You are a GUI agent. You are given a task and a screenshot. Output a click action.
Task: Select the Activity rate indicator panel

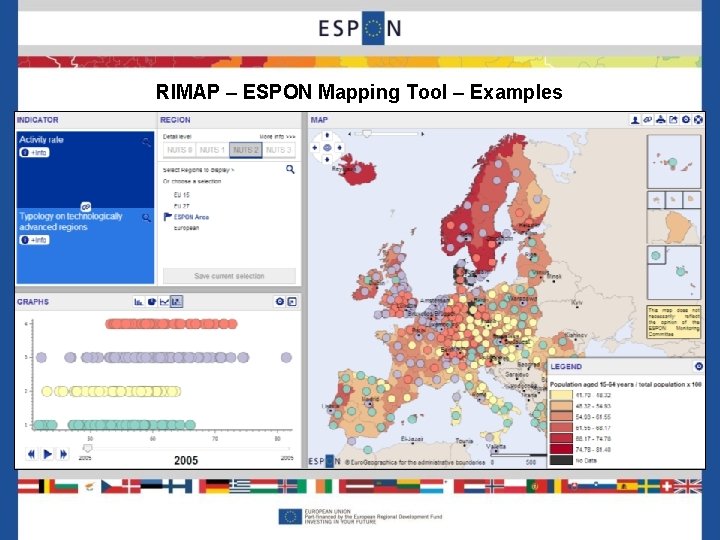85,169
